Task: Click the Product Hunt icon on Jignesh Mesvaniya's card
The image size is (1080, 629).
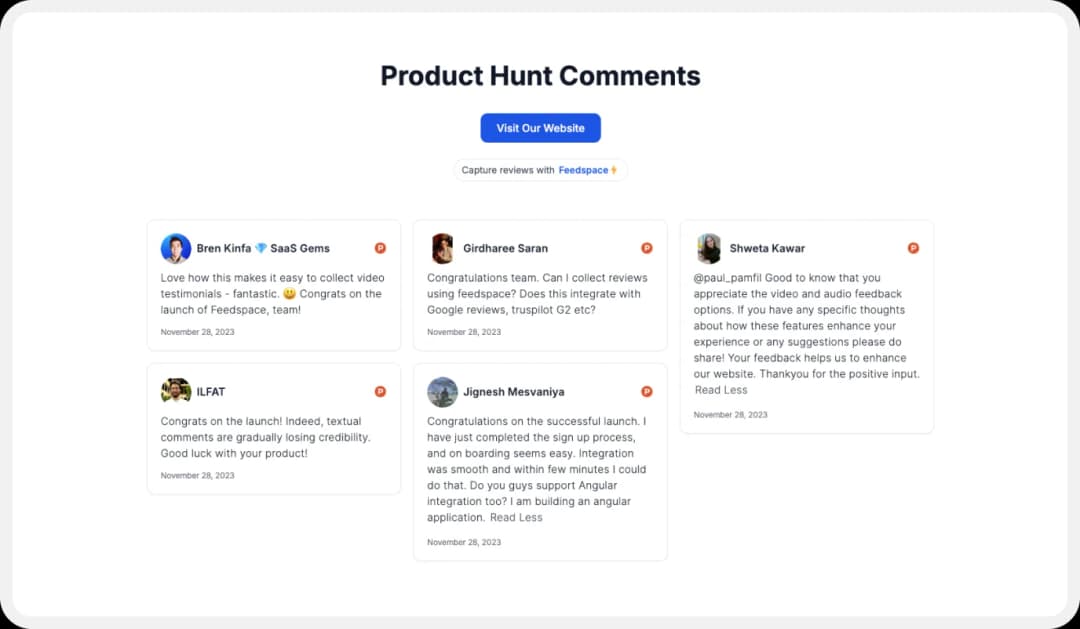Action: (646, 391)
